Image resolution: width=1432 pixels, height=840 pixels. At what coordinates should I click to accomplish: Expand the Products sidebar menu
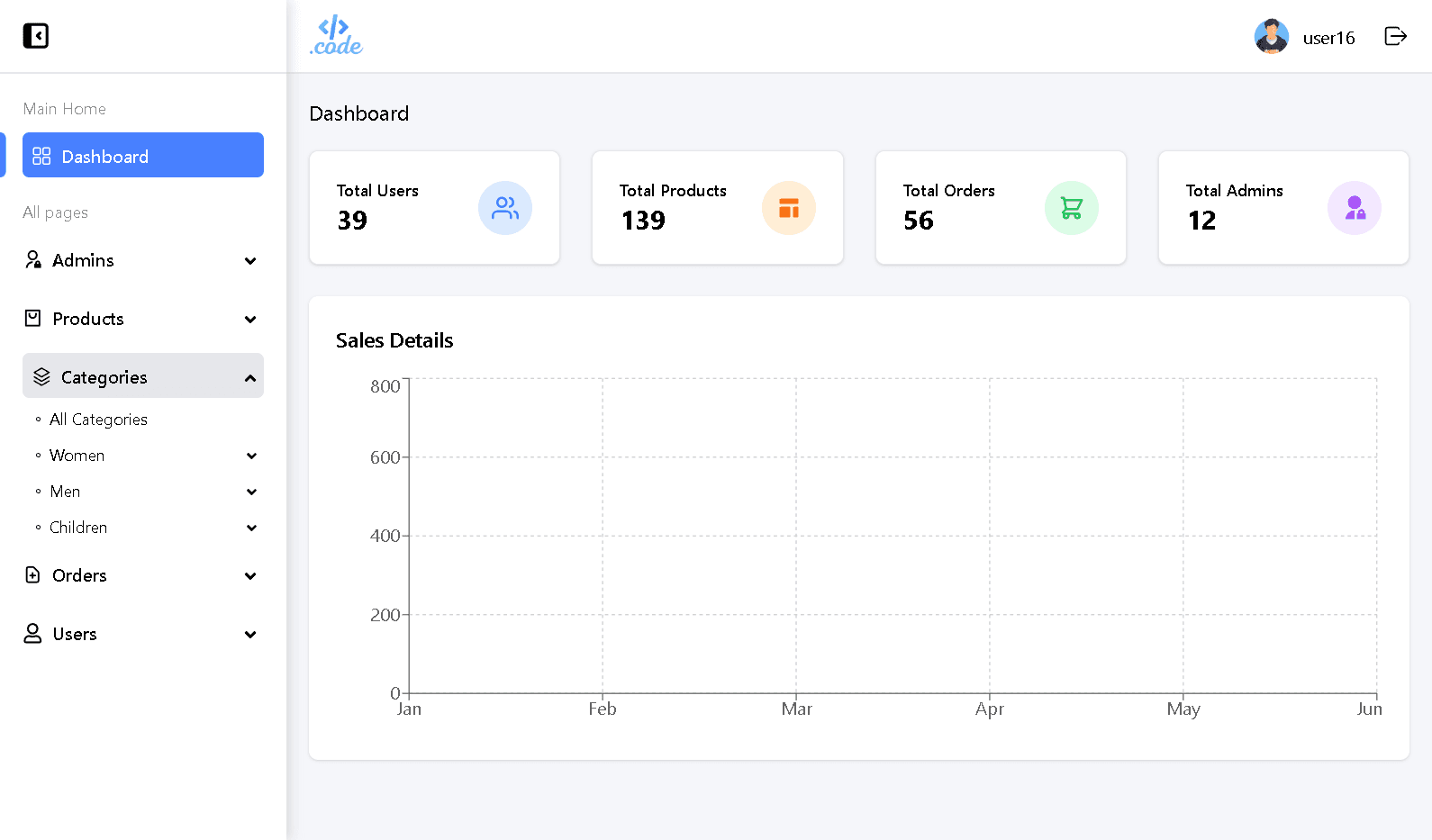(143, 319)
